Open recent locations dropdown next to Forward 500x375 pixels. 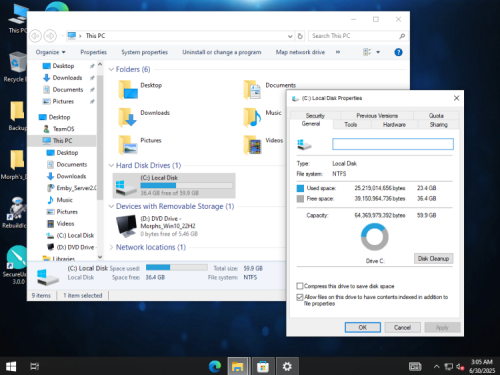pos(62,36)
